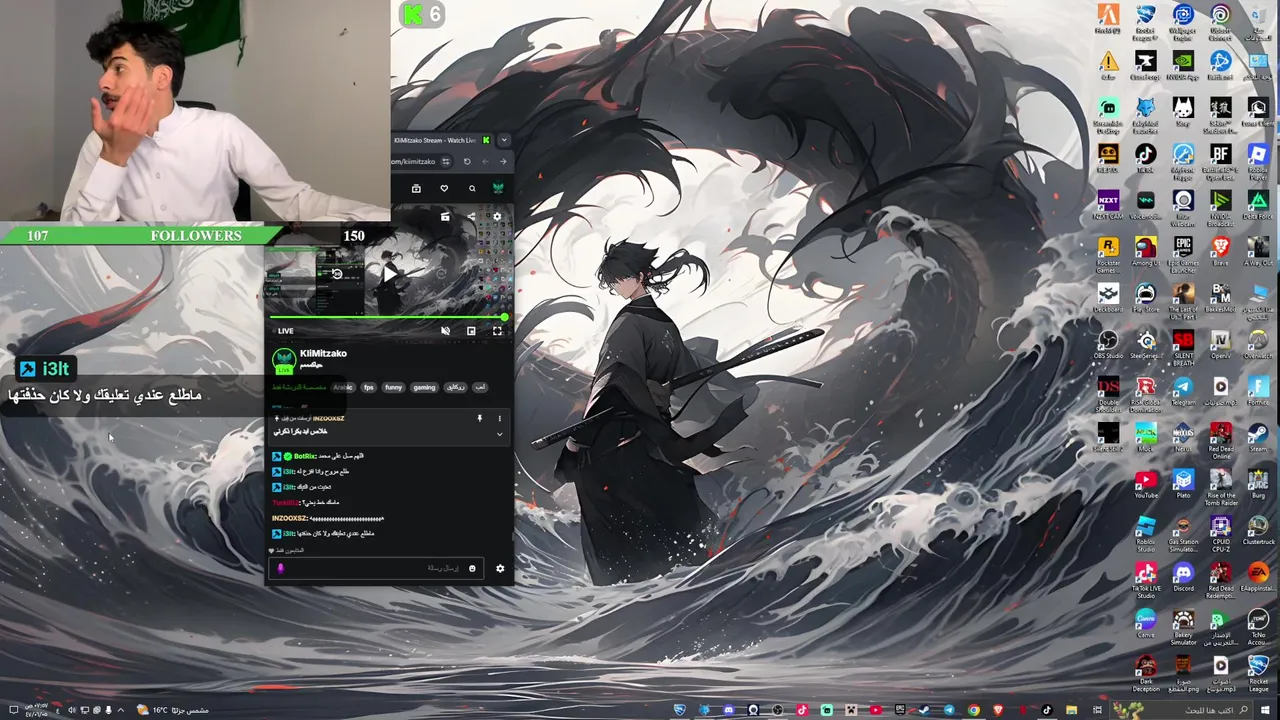1280x720 pixels.
Task: Click the stream progress bar live handle
Action: click(505, 317)
